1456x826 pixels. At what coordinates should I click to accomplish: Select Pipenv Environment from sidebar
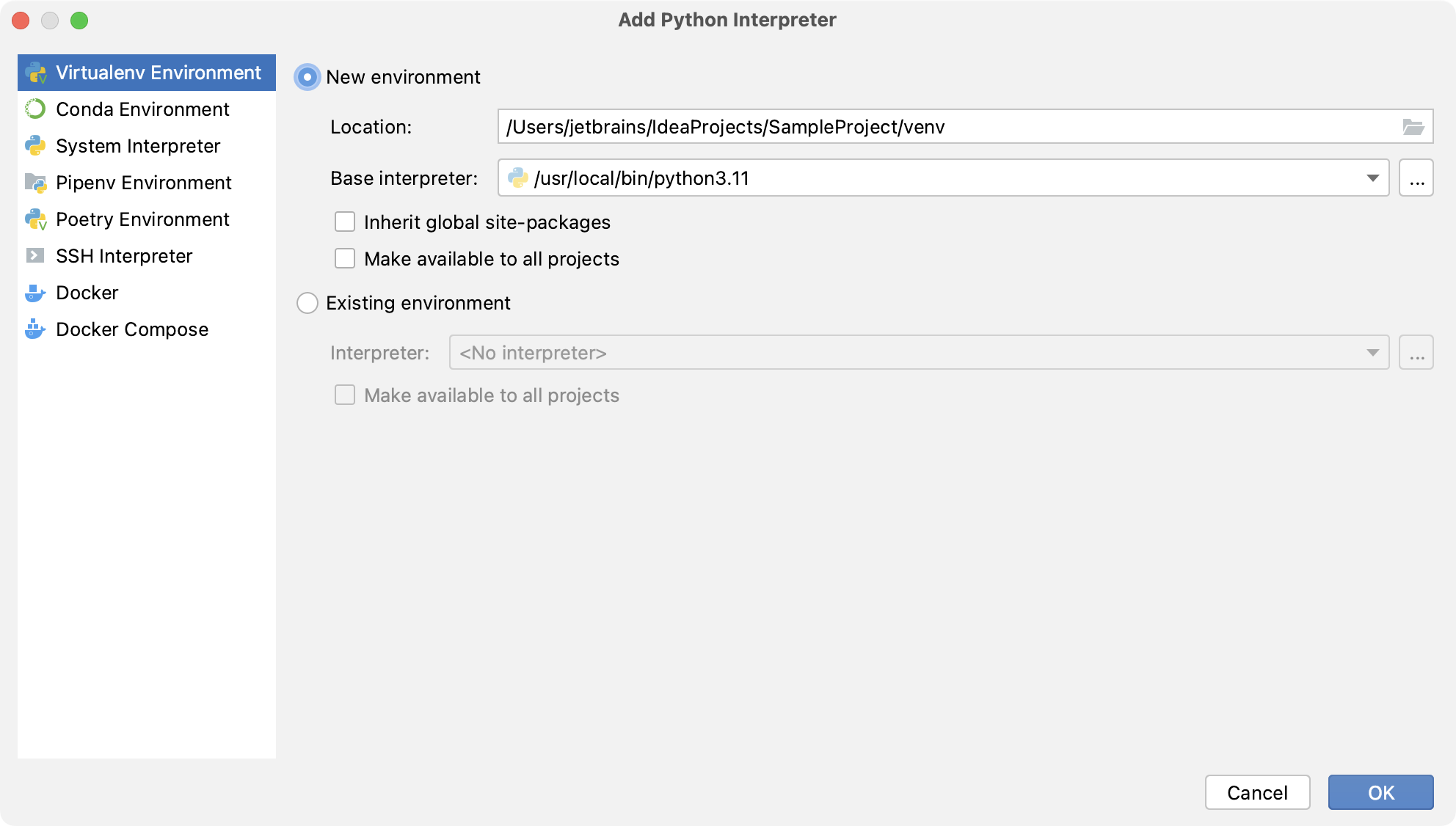tap(144, 182)
